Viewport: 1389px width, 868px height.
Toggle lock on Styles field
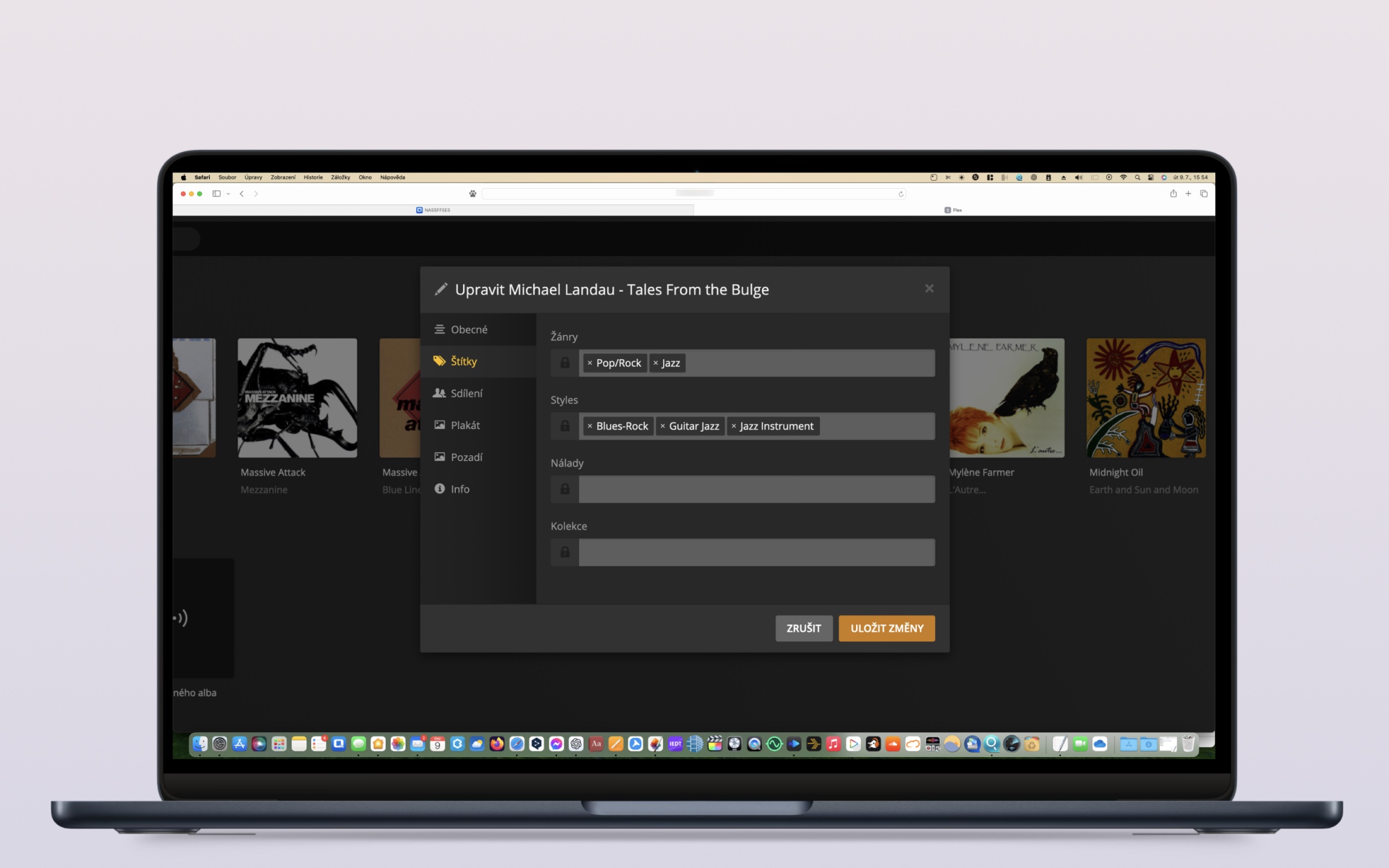564,426
